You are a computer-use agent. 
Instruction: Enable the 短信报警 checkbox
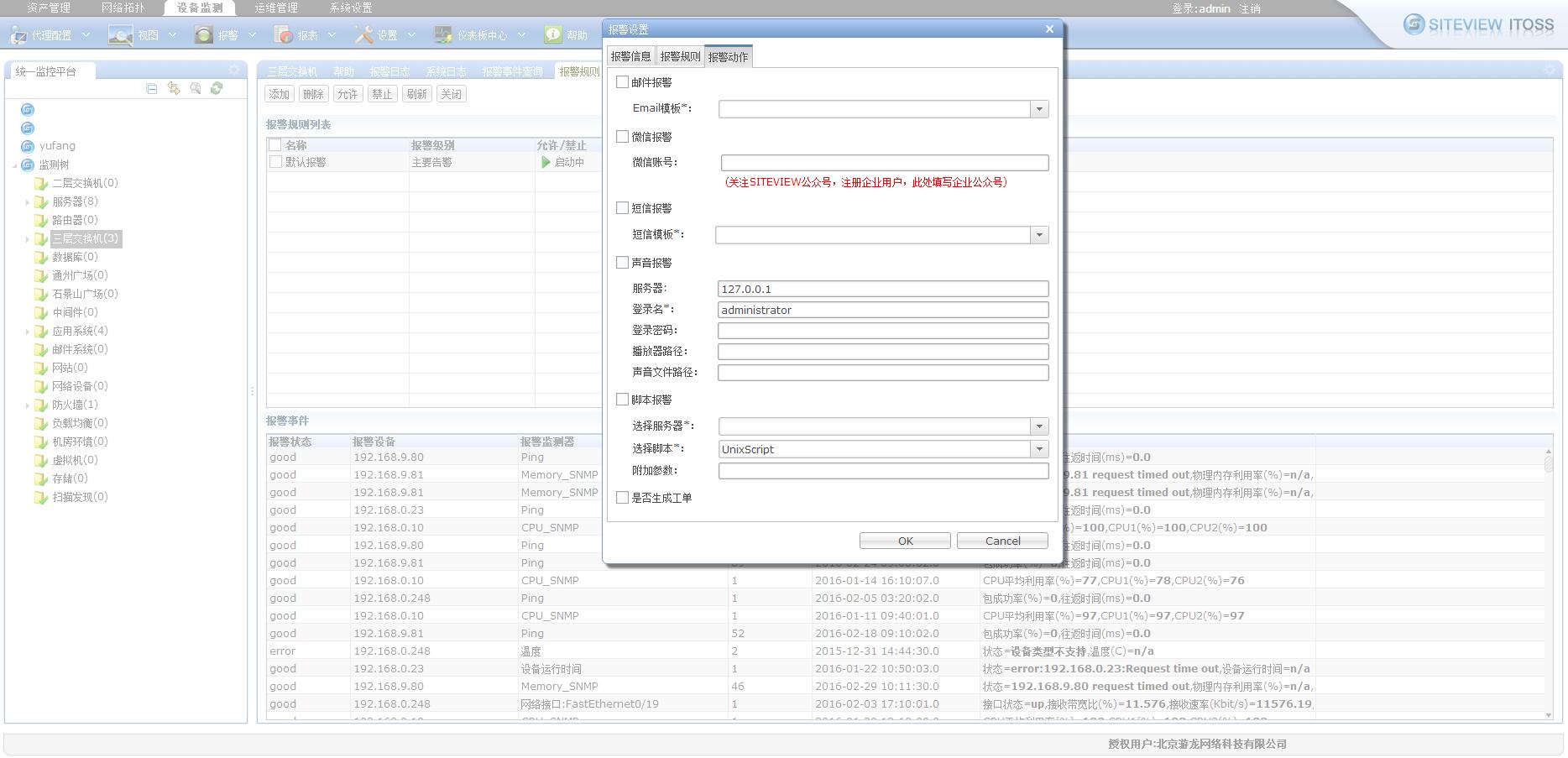point(622,207)
